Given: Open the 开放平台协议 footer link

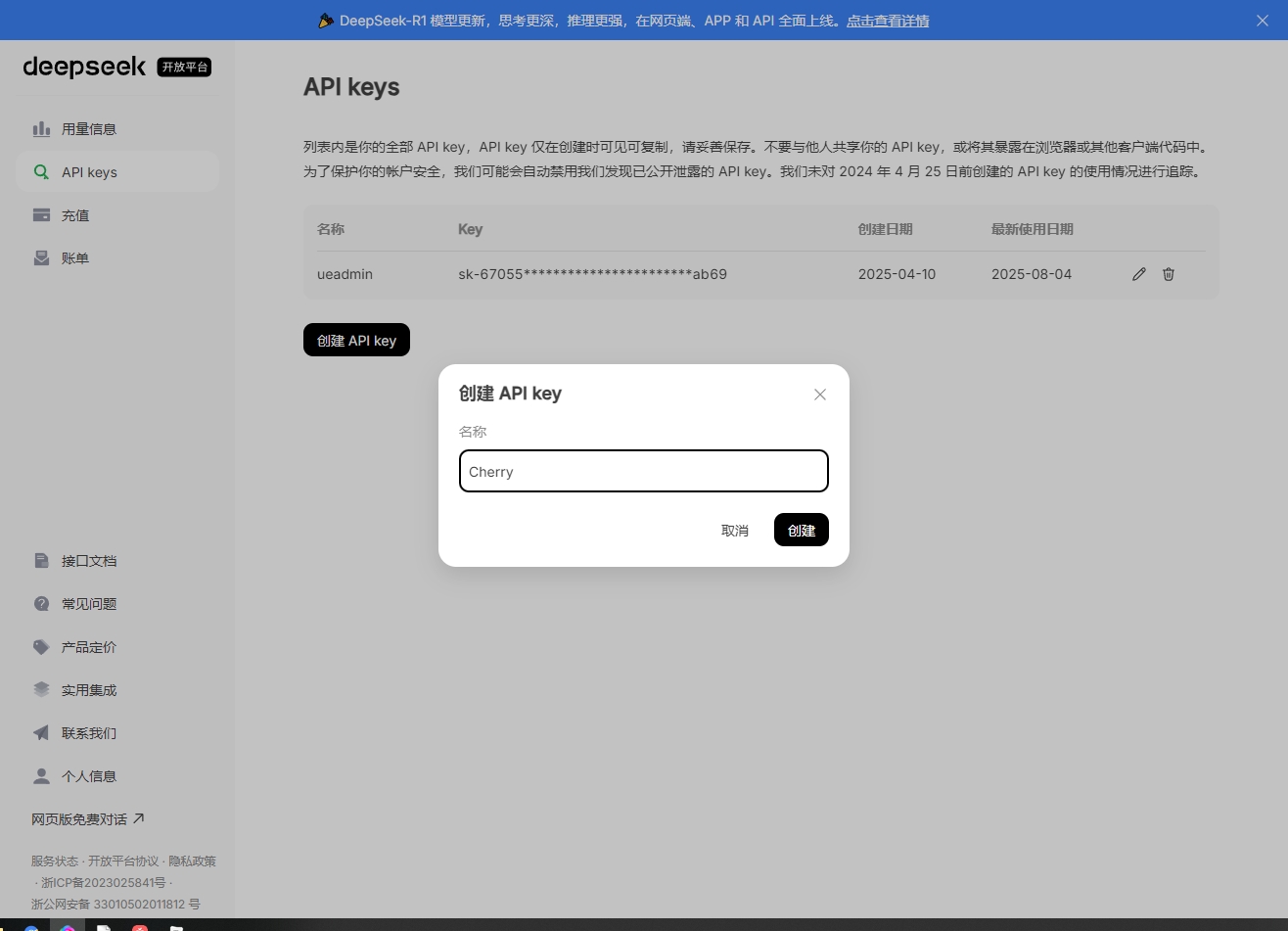Looking at the screenshot, I should click(123, 861).
